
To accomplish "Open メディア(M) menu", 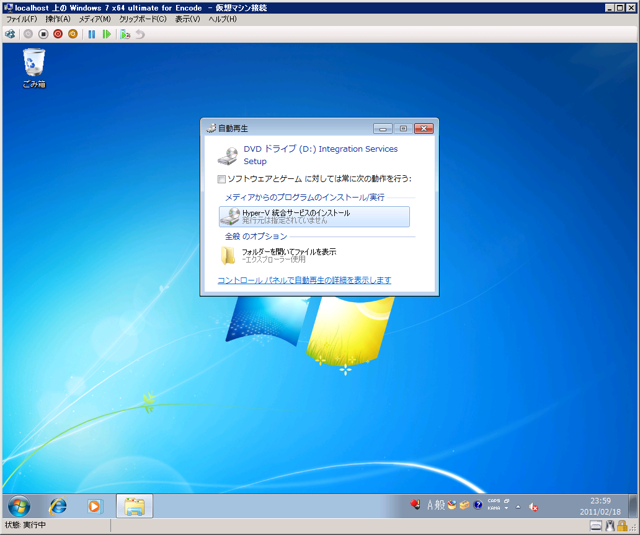I will click(x=95, y=19).
